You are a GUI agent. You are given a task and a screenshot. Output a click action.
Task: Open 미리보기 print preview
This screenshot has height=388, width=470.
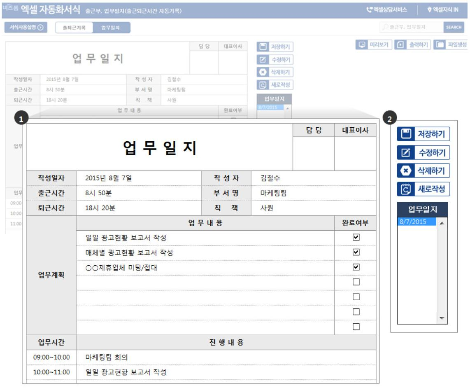coord(374,44)
